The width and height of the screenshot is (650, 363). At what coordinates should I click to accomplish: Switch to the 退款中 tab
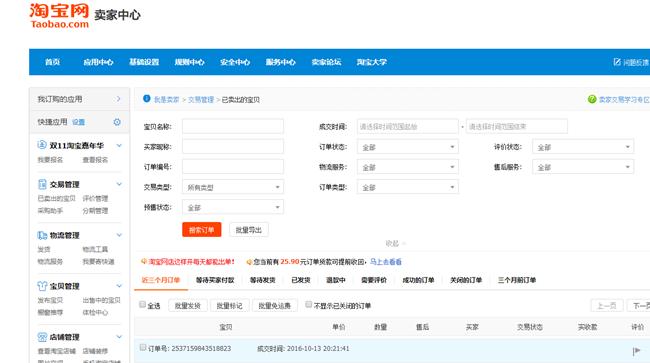coord(336,280)
